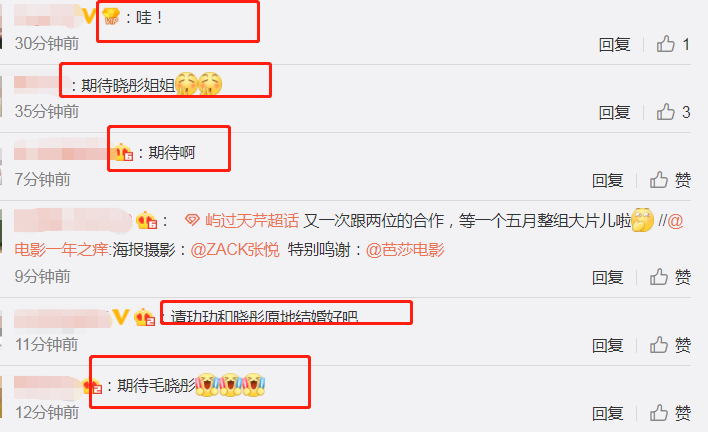Click the yellow V verified badge at 11分钟前
This screenshot has height=432, width=708.
click(x=121, y=317)
